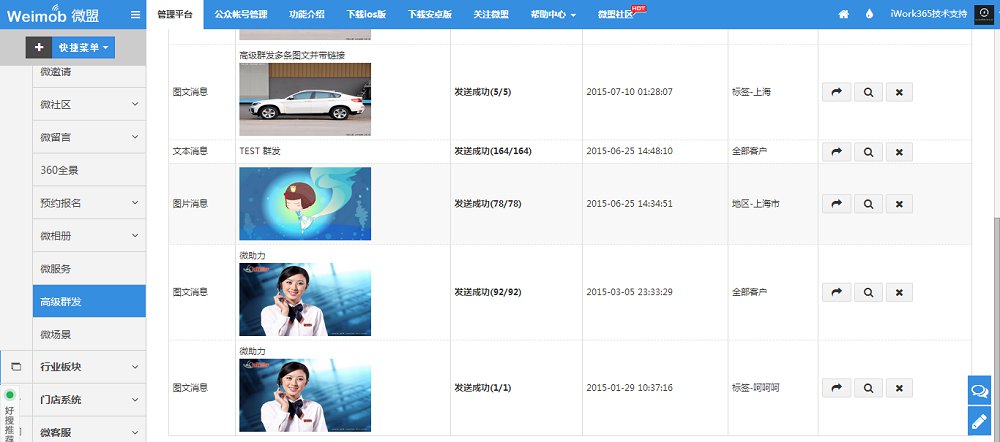Viewport: 1000px width, 442px height.
Task: Delete the 地区-上海市 image message
Action: 899,204
